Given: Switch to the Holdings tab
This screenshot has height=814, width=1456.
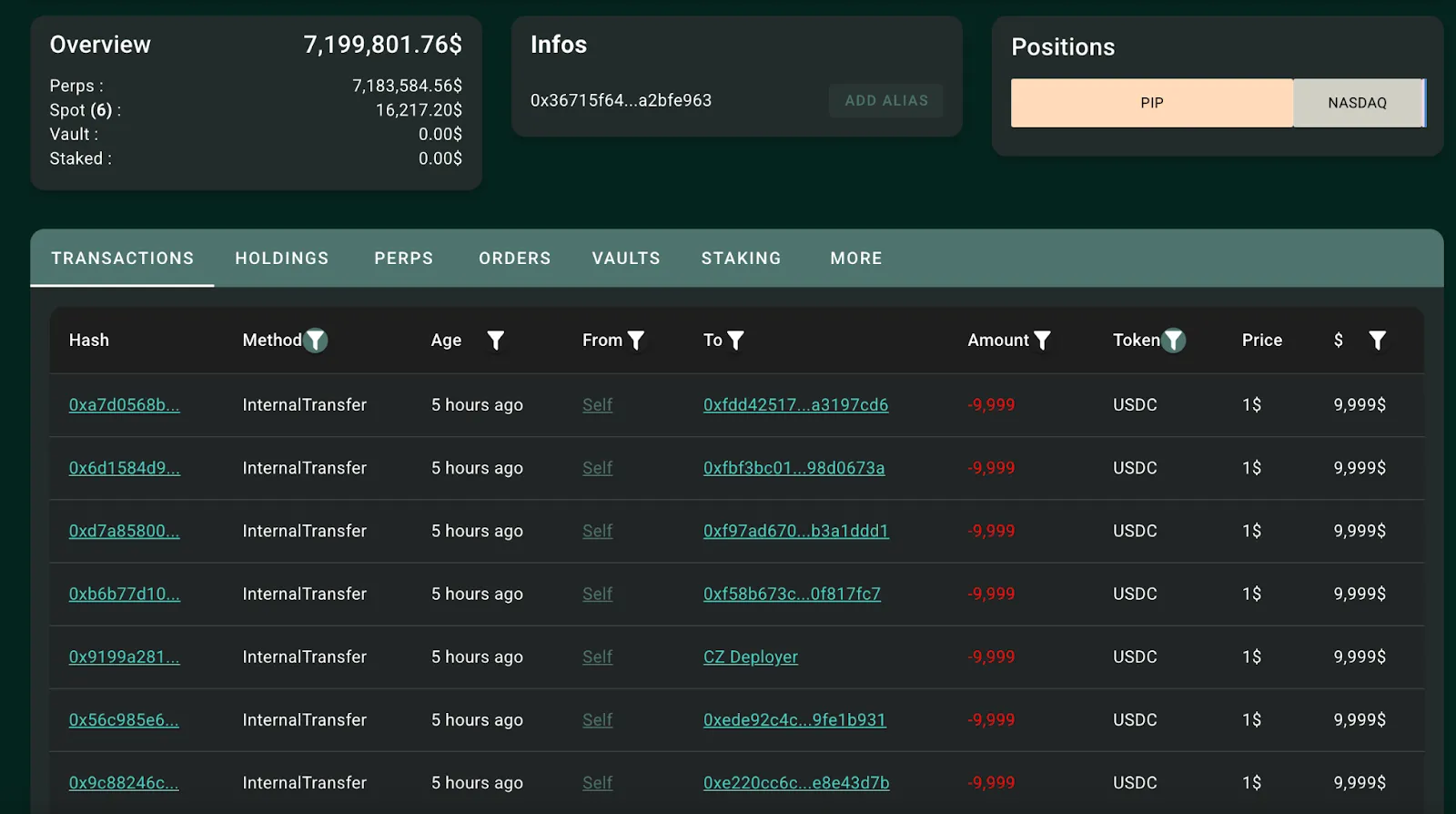Looking at the screenshot, I should tap(282, 259).
